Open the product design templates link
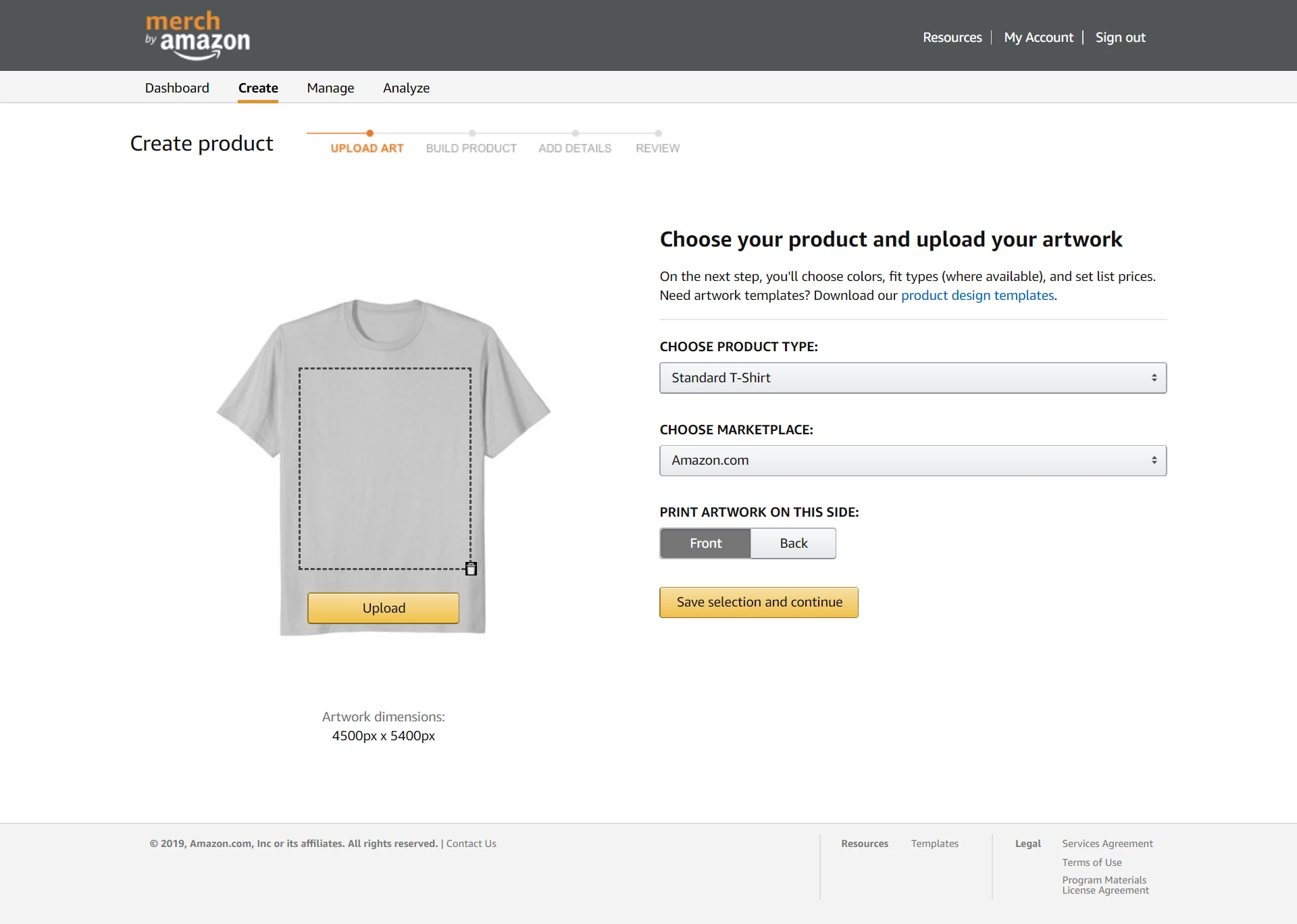Screen dimensions: 1297x924 (x=977, y=295)
